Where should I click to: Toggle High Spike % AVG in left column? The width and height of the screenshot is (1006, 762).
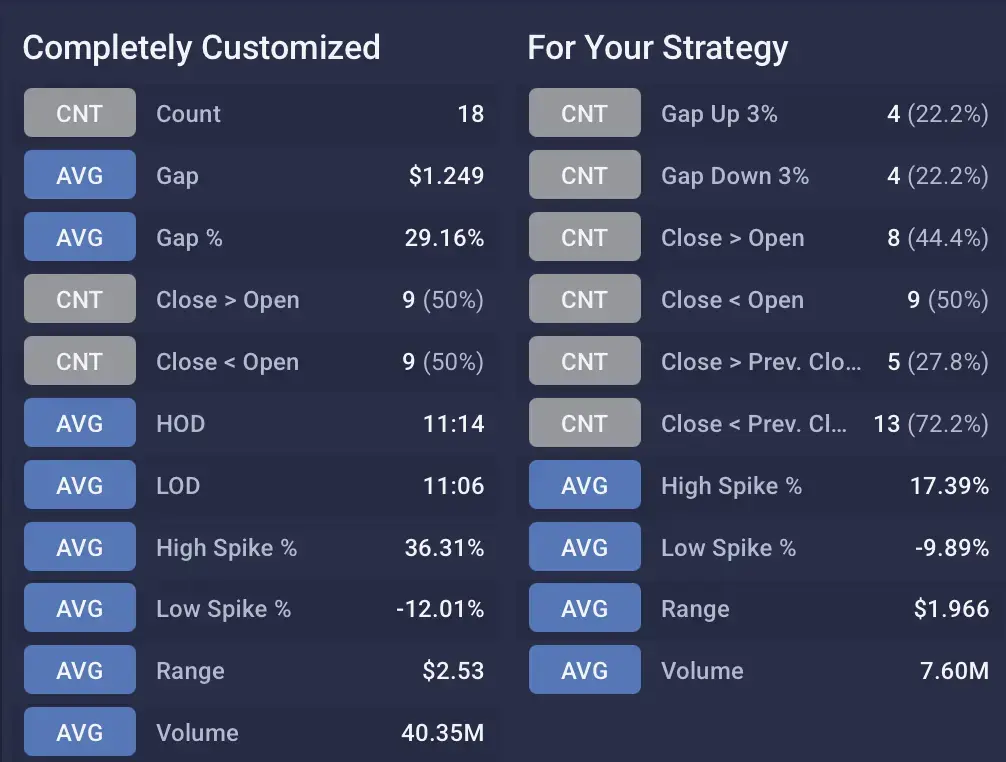coord(79,547)
